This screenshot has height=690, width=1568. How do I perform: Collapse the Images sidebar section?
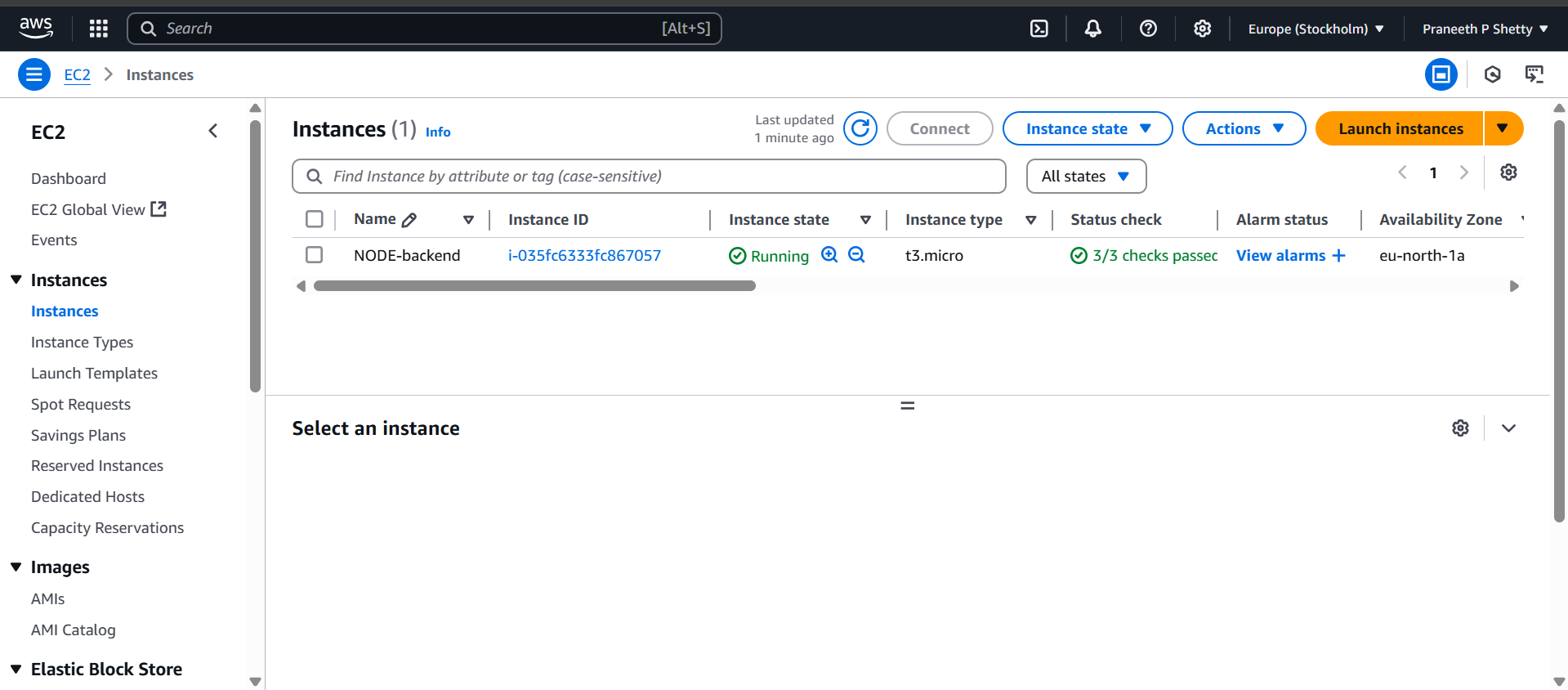(16, 567)
